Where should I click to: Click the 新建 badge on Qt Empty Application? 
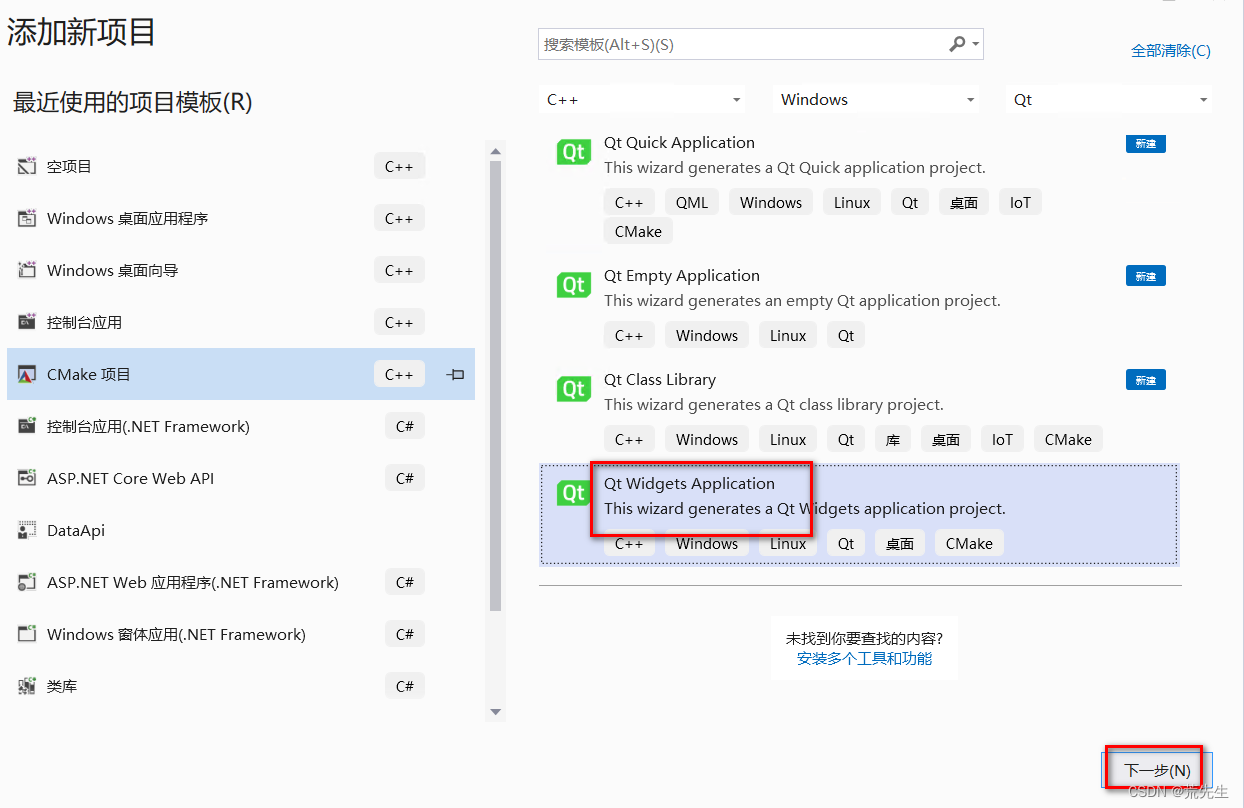click(x=1145, y=275)
